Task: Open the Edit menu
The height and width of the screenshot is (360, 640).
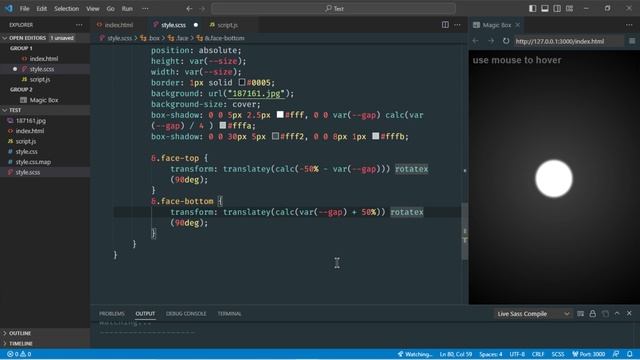Action: (42, 9)
